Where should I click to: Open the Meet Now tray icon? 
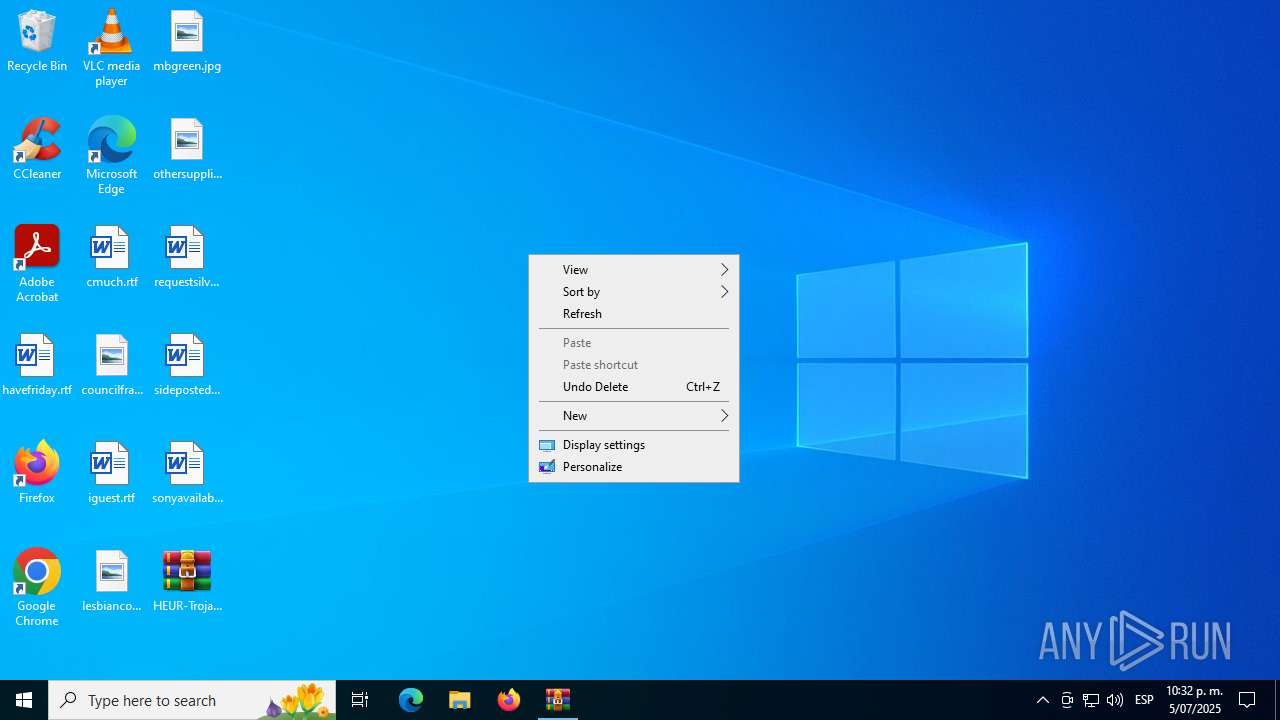coord(1067,700)
